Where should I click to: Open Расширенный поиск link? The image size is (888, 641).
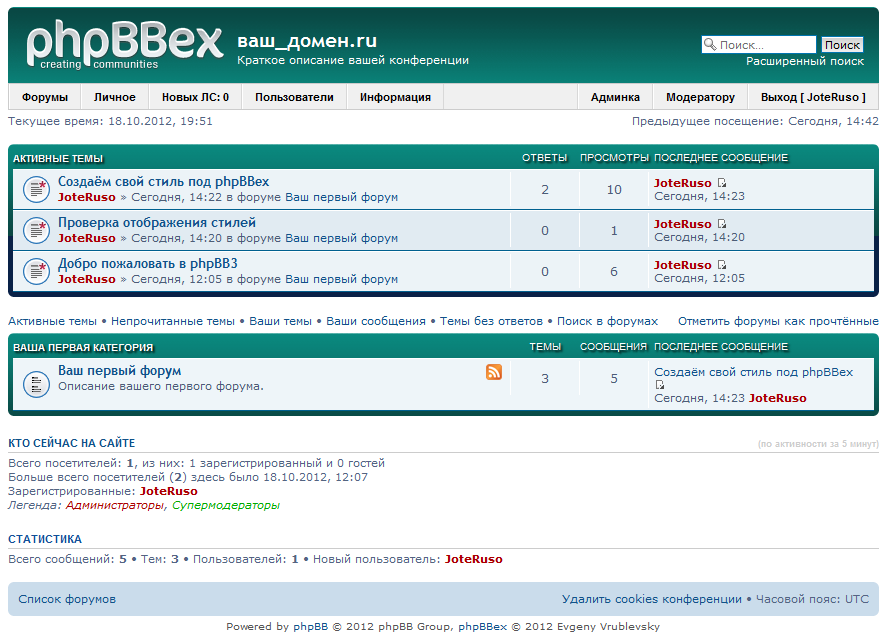(804, 61)
